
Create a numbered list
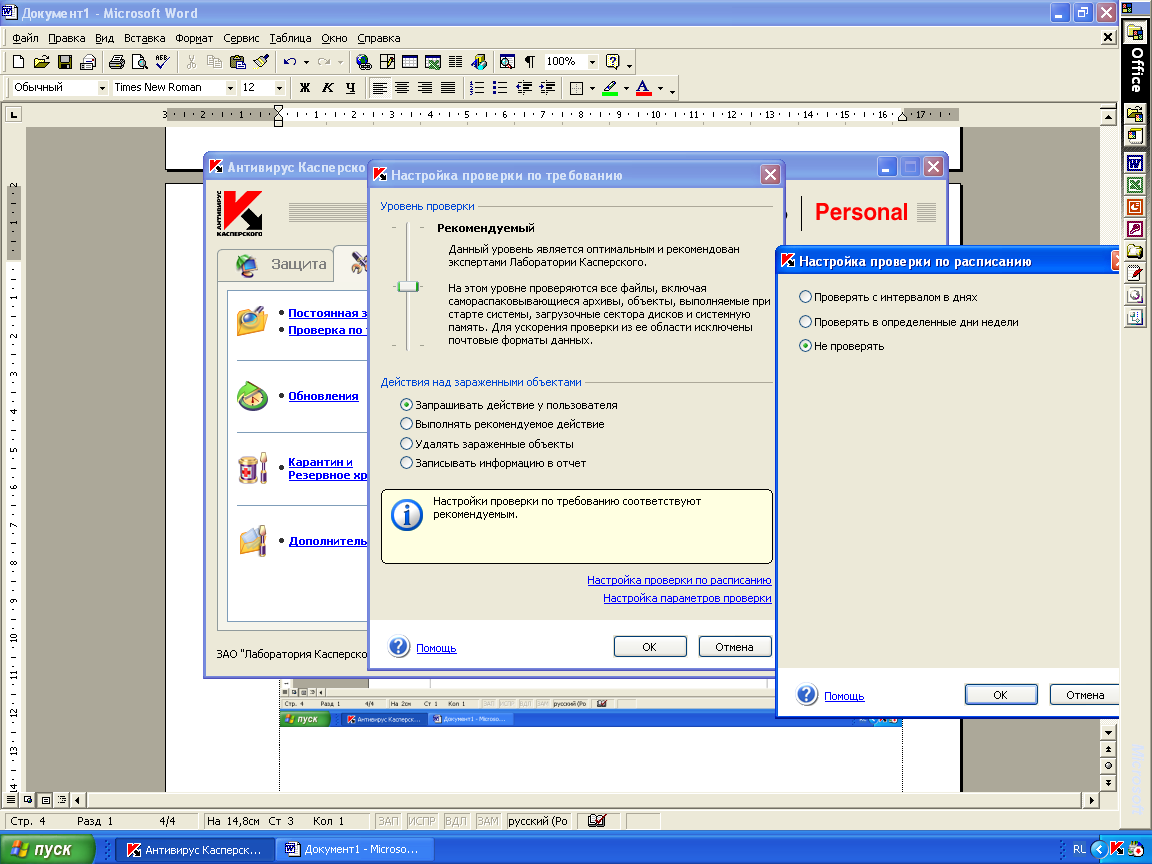tap(477, 88)
